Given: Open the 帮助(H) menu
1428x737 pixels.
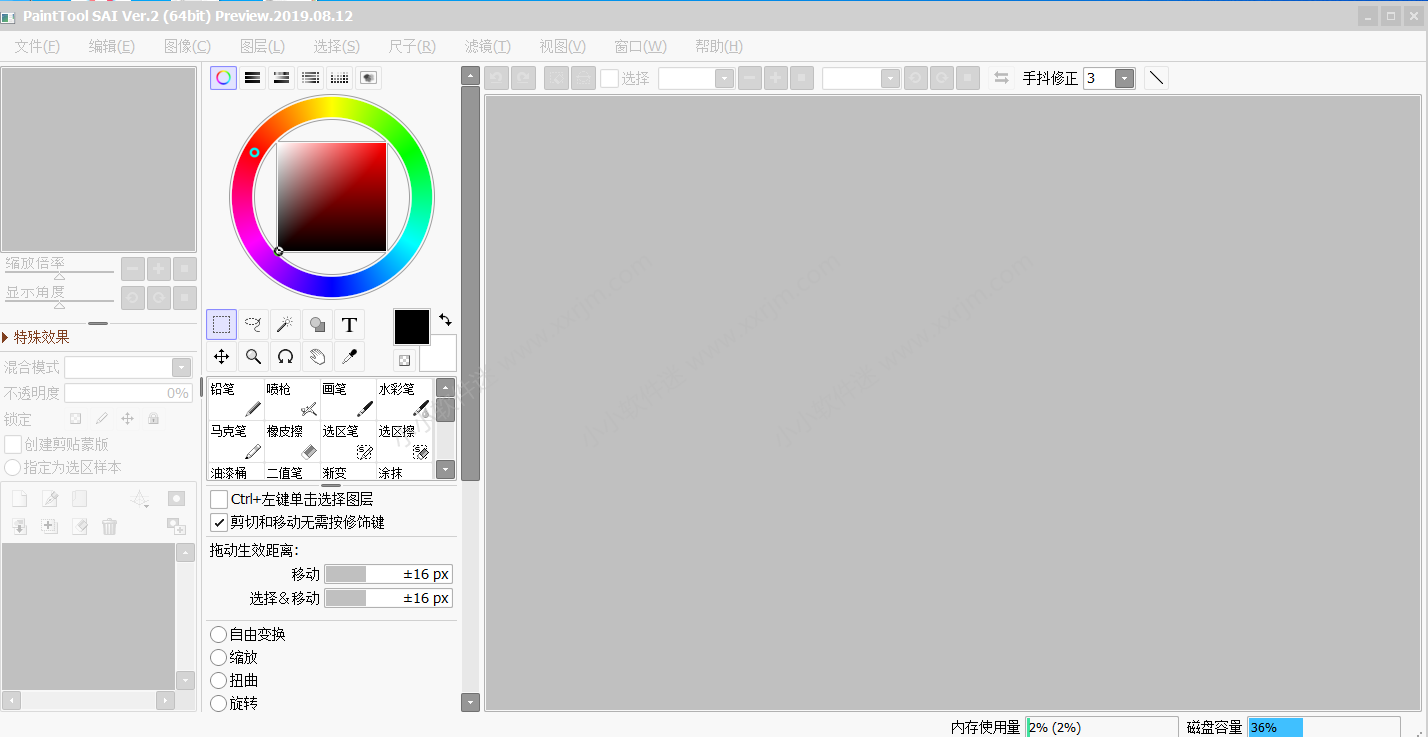Looking at the screenshot, I should 719,46.
